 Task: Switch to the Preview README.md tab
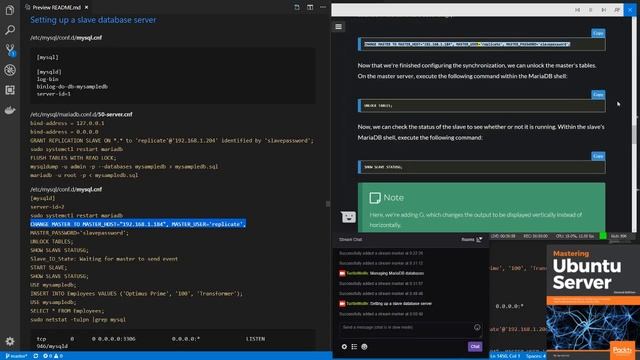coord(56,7)
